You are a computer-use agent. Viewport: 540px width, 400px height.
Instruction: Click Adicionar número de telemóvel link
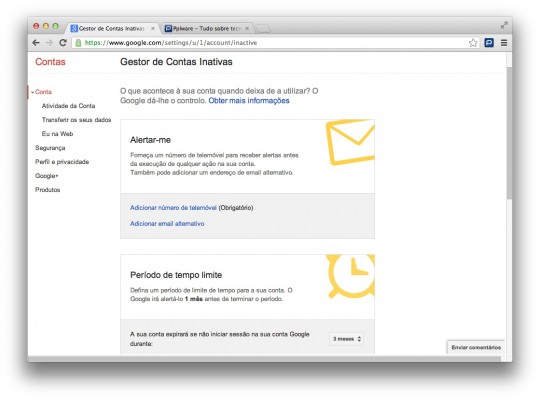(173, 208)
